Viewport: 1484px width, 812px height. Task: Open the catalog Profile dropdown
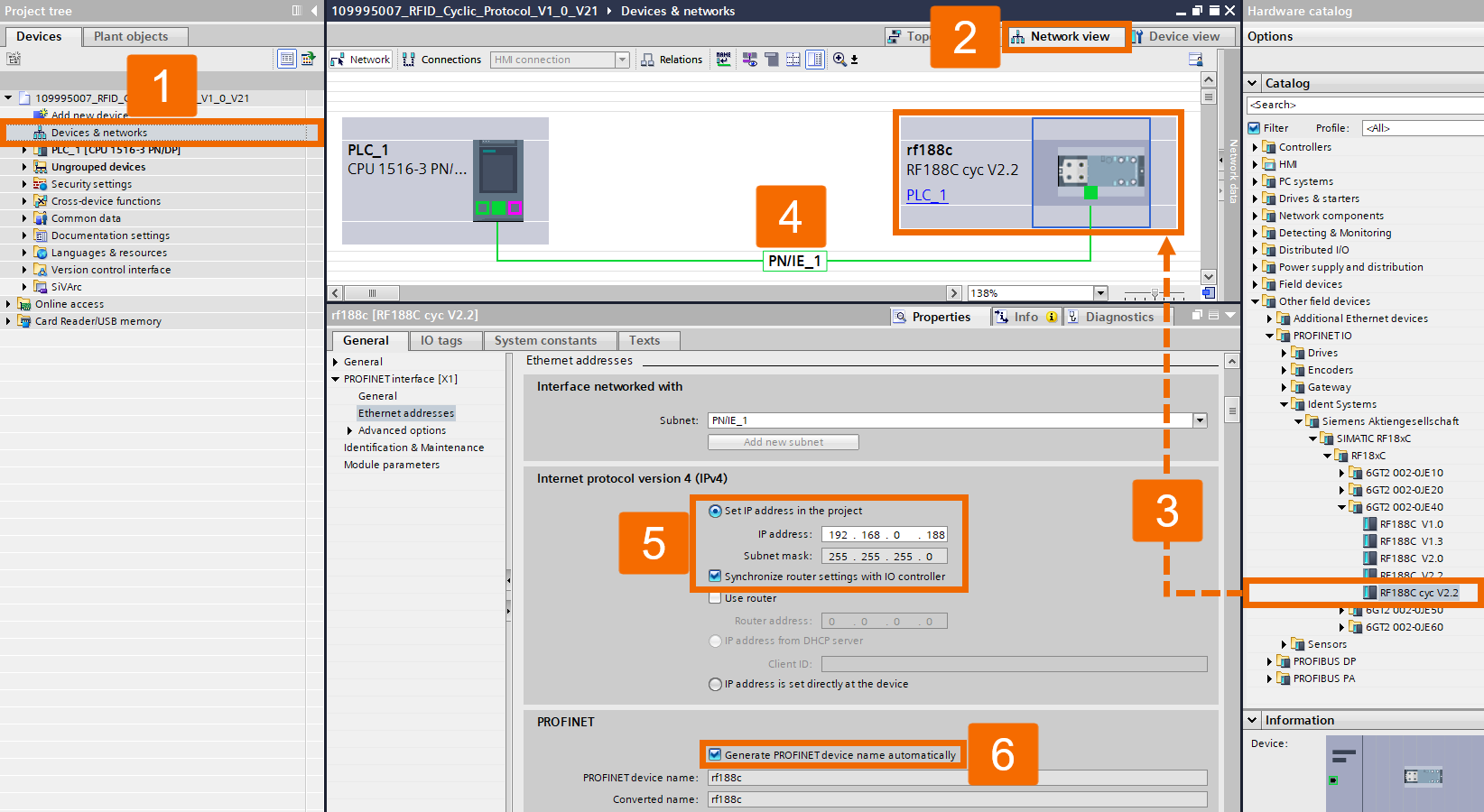point(1423,128)
